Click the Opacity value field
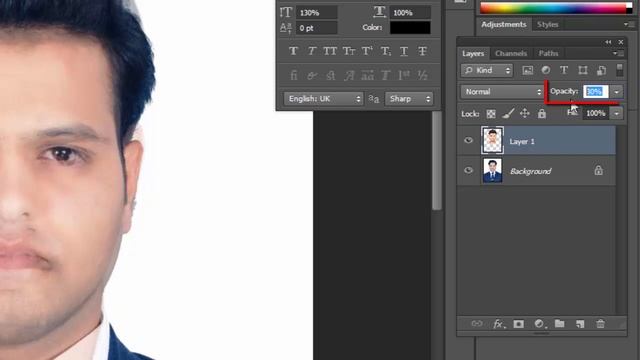 [596, 92]
